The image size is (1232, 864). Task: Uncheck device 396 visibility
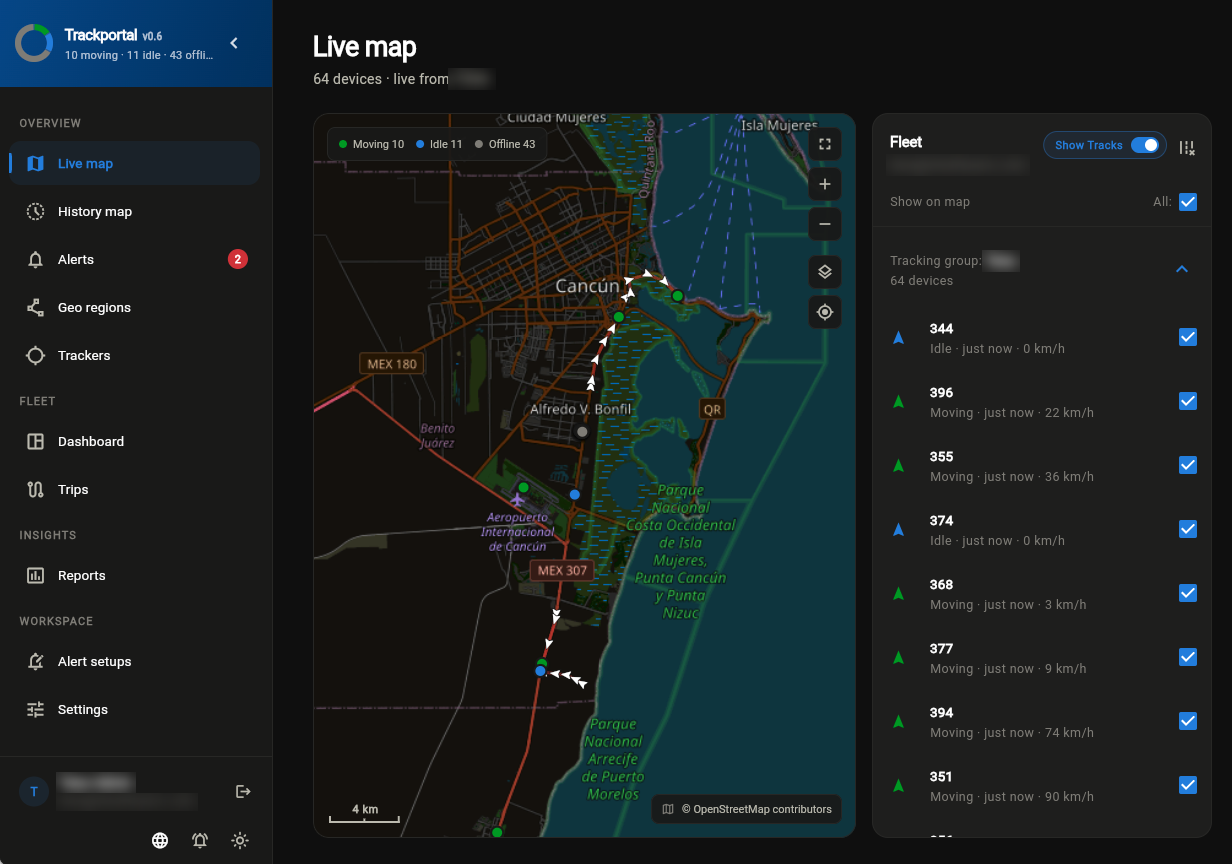click(1188, 401)
